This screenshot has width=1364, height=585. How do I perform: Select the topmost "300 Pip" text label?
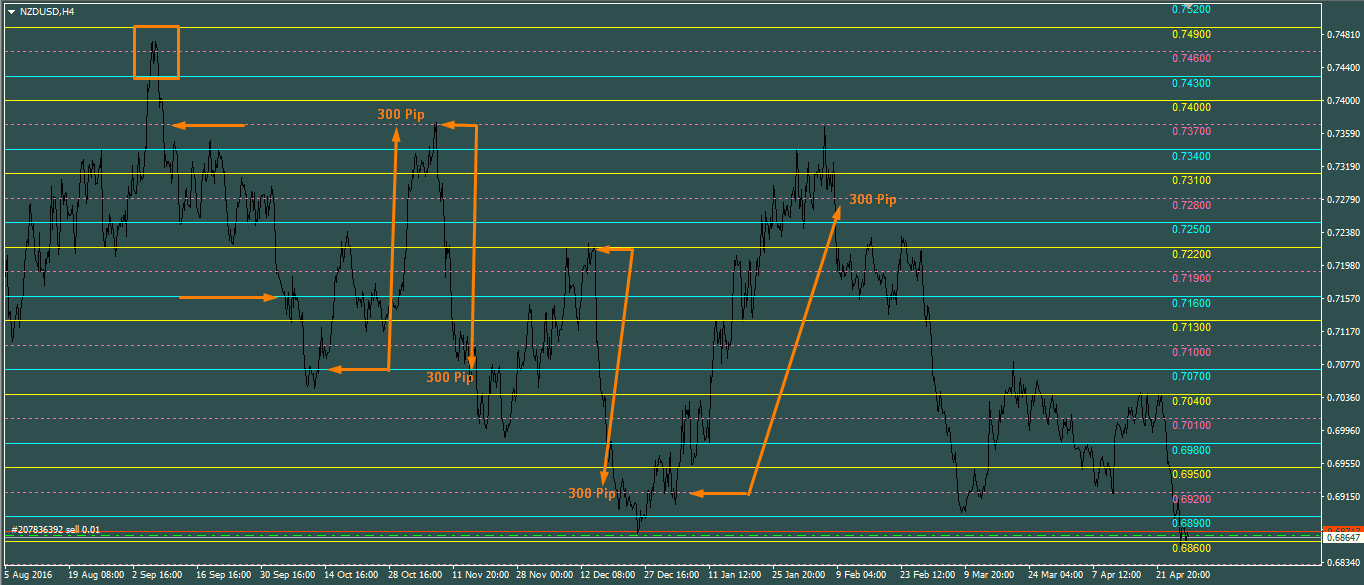coord(400,114)
